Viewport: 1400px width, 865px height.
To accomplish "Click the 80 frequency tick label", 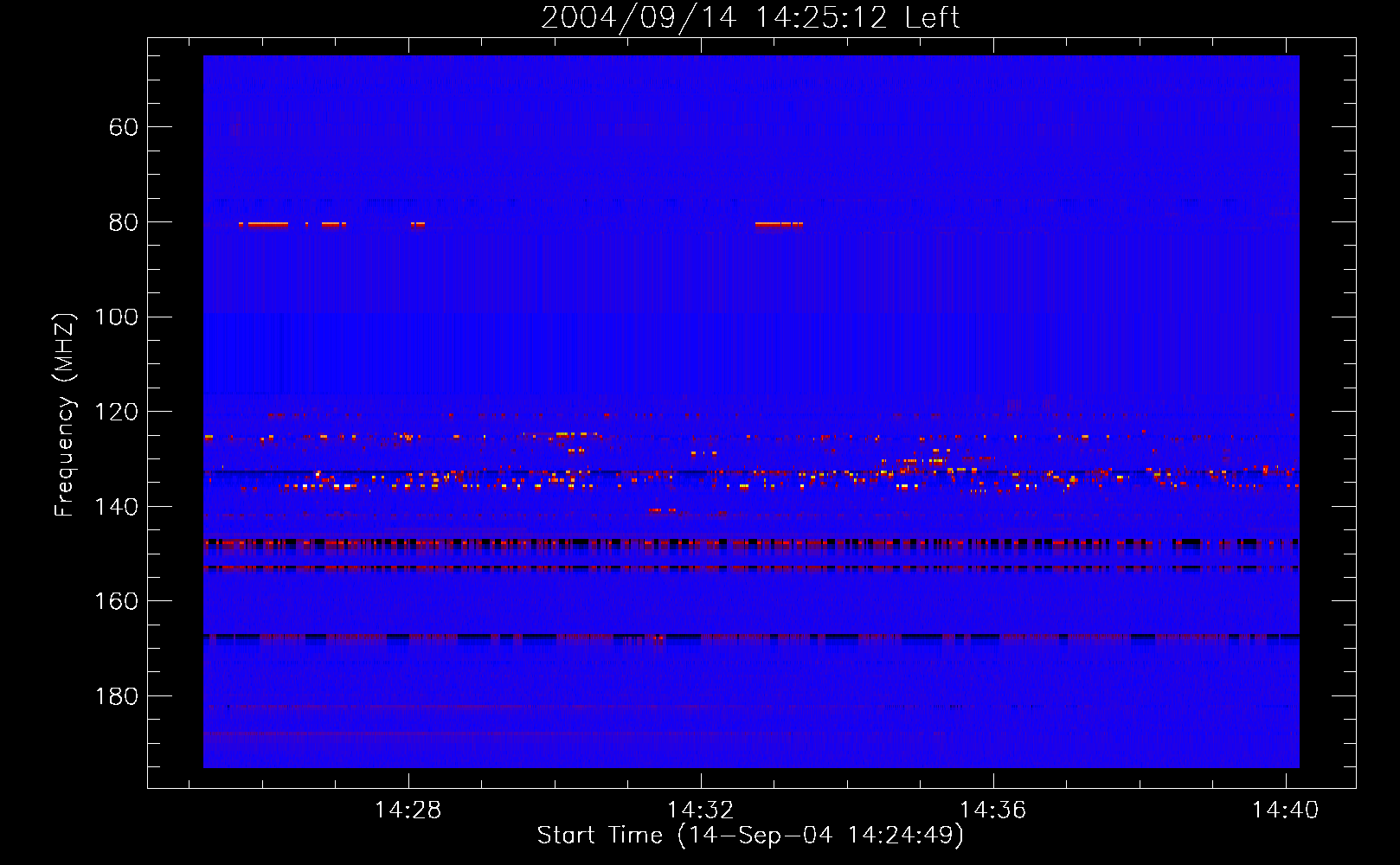I will (x=123, y=223).
